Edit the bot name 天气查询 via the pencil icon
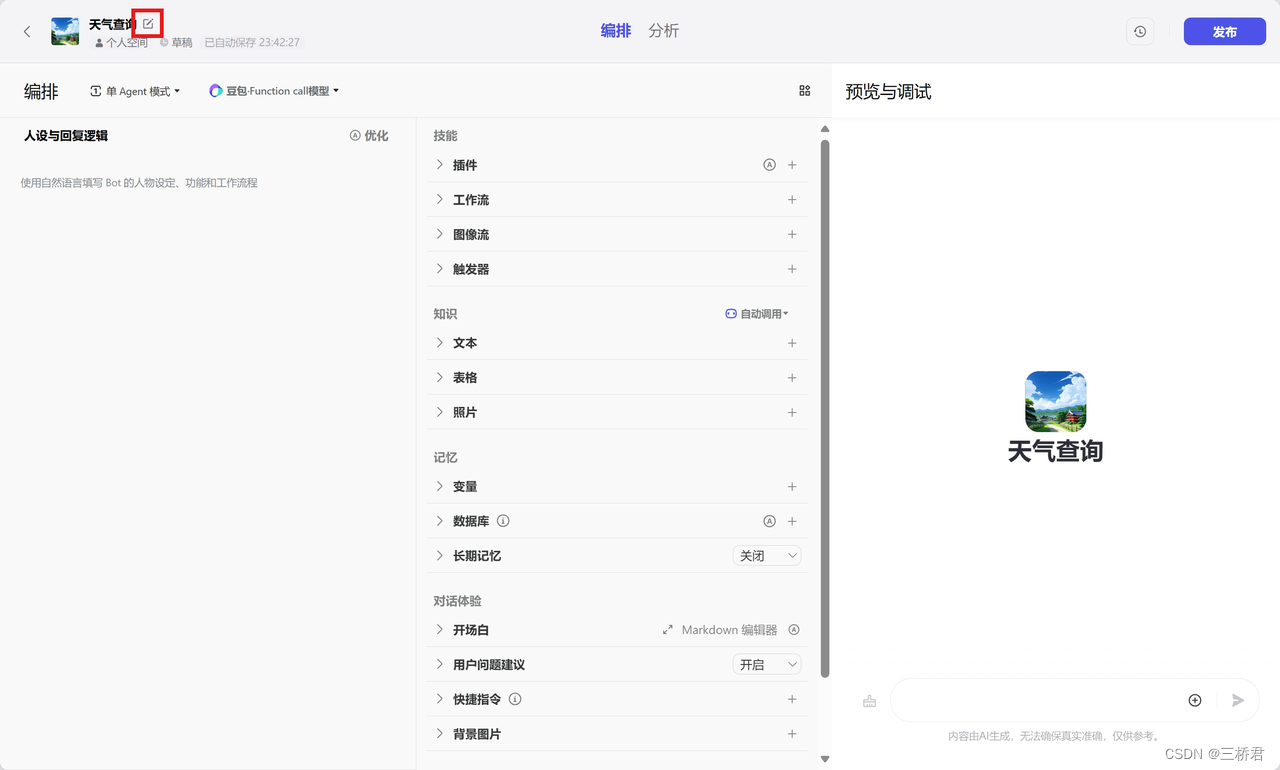The height and width of the screenshot is (770, 1280). tap(148, 23)
